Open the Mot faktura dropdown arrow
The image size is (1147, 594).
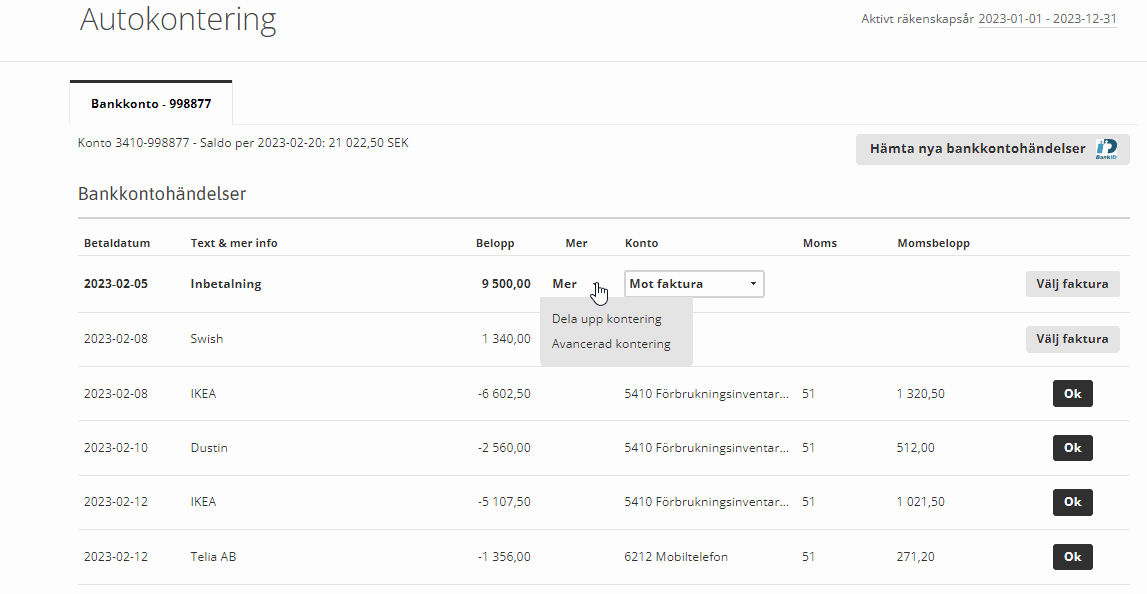pos(753,284)
